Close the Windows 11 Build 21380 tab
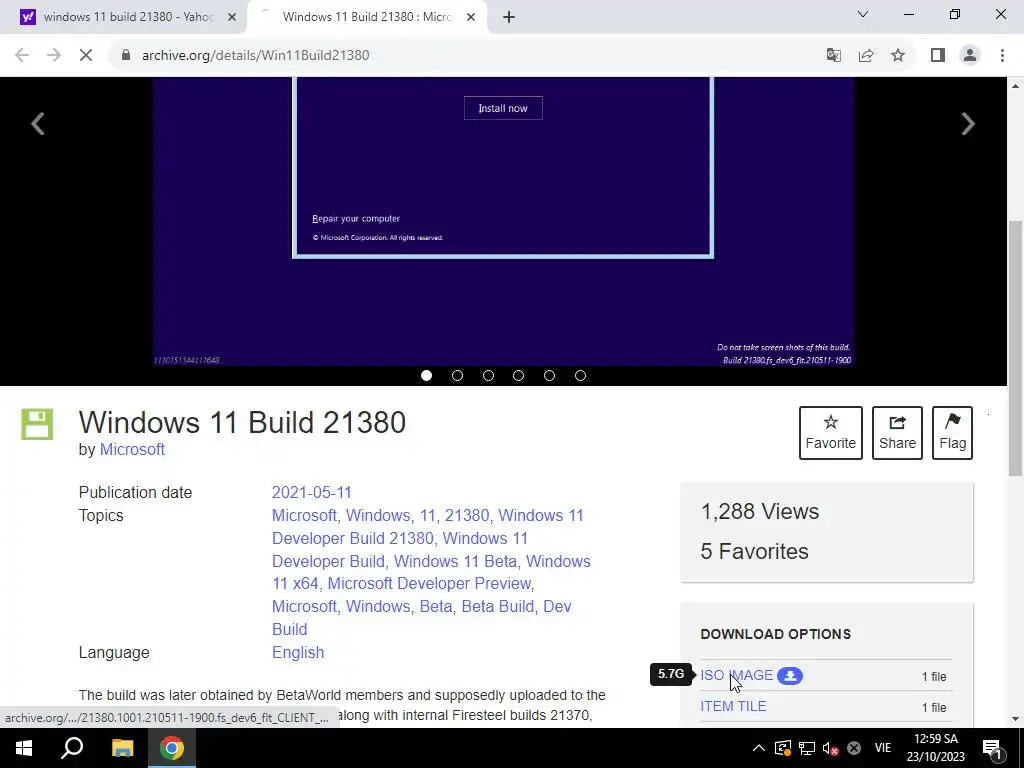Image resolution: width=1024 pixels, height=768 pixels. [471, 17]
